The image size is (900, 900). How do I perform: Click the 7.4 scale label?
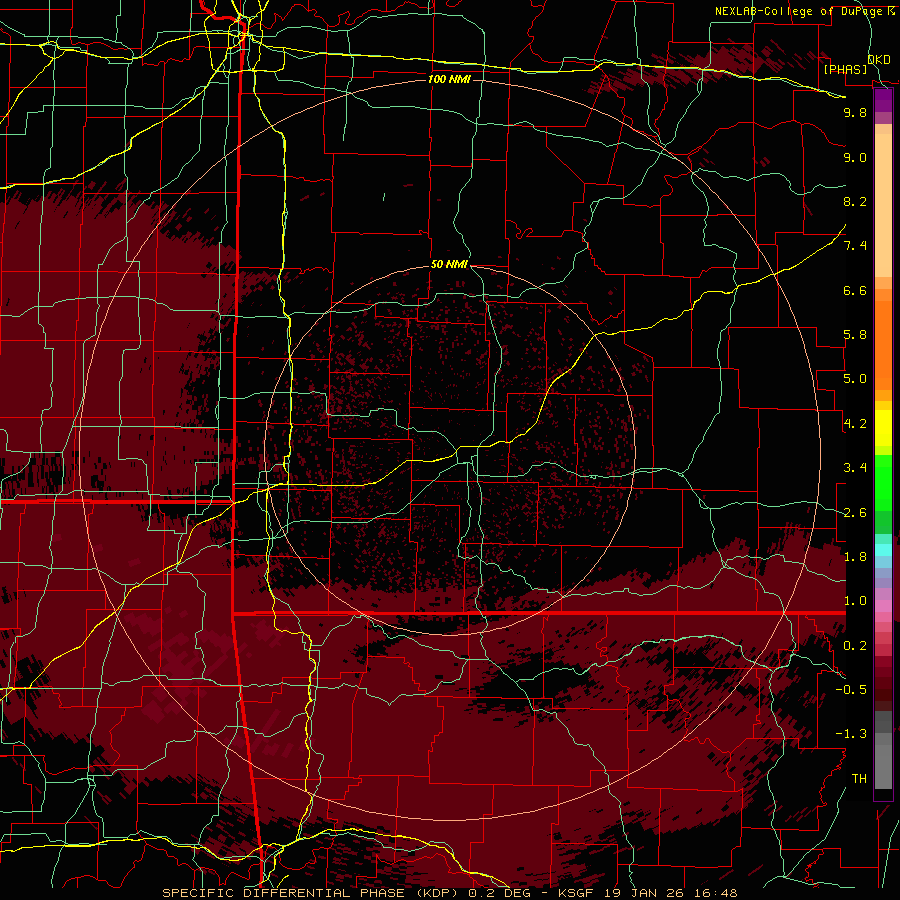[x=855, y=246]
